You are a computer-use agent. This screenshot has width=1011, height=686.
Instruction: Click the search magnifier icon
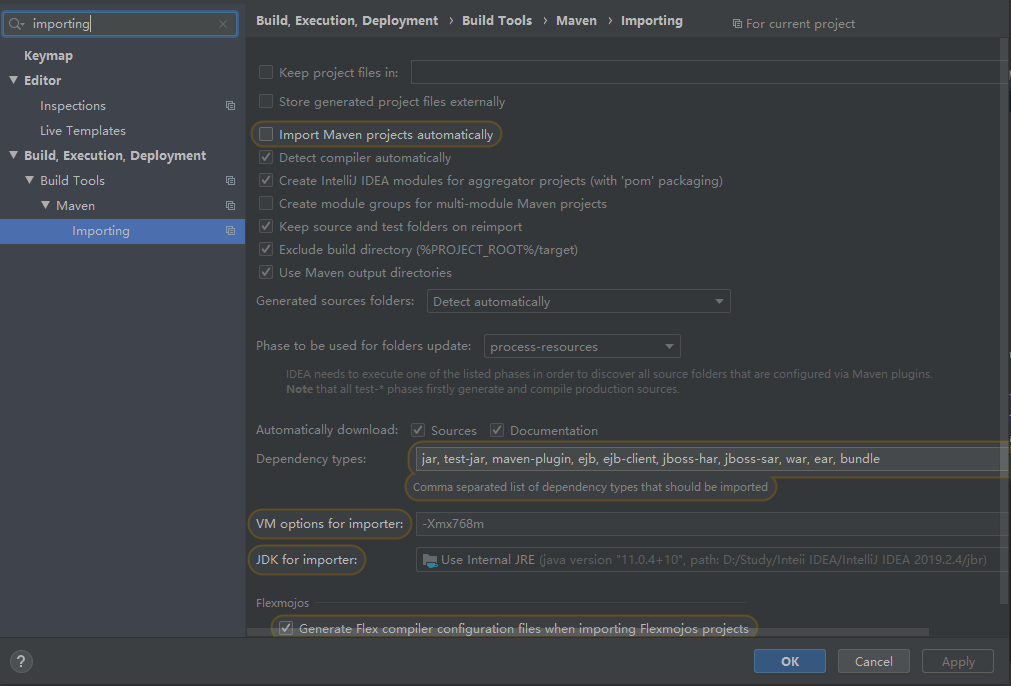pyautogui.click(x=18, y=24)
